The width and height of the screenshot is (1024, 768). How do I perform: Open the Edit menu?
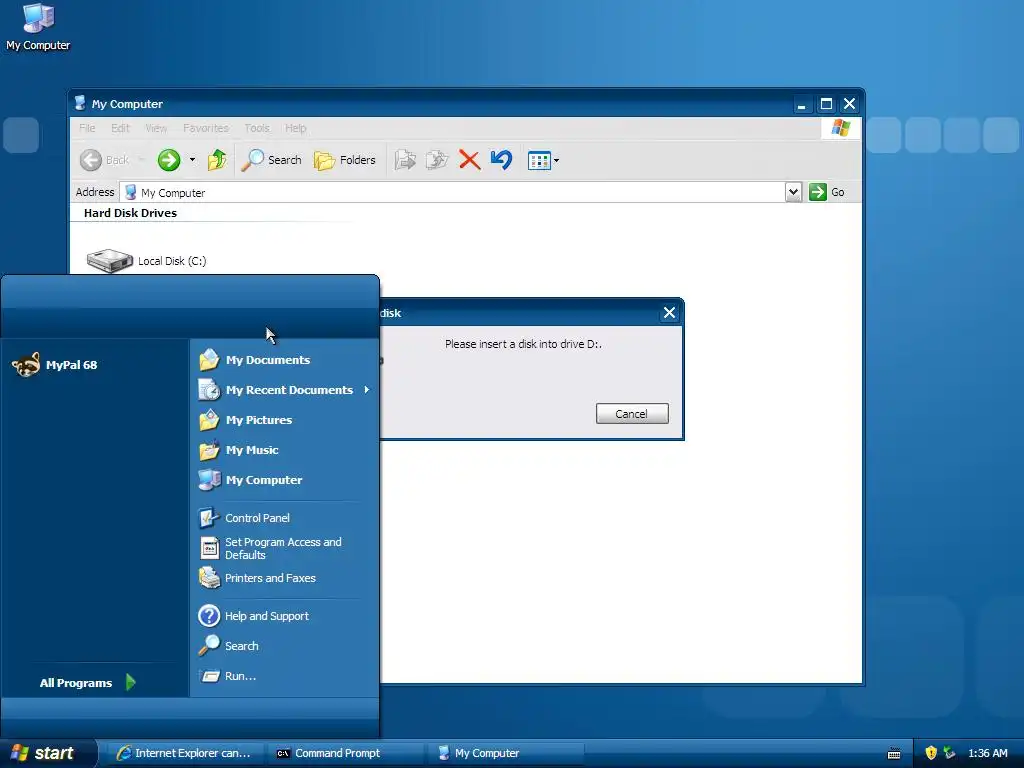pos(120,128)
